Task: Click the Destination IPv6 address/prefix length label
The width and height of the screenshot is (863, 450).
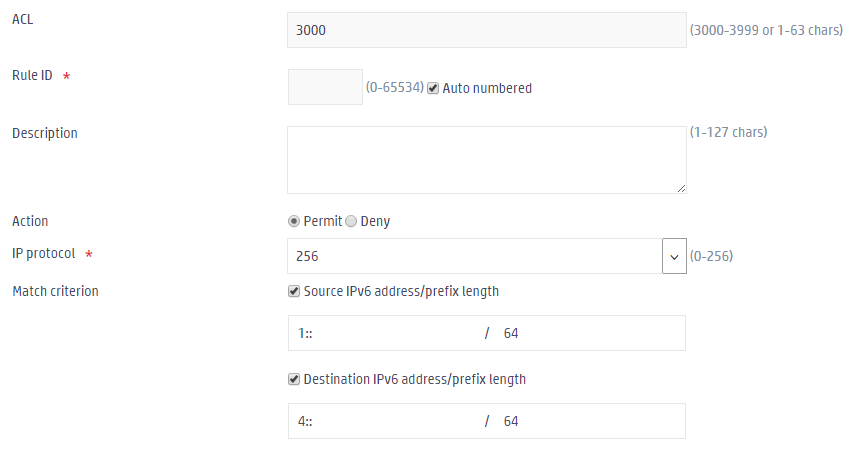Action: tap(414, 380)
